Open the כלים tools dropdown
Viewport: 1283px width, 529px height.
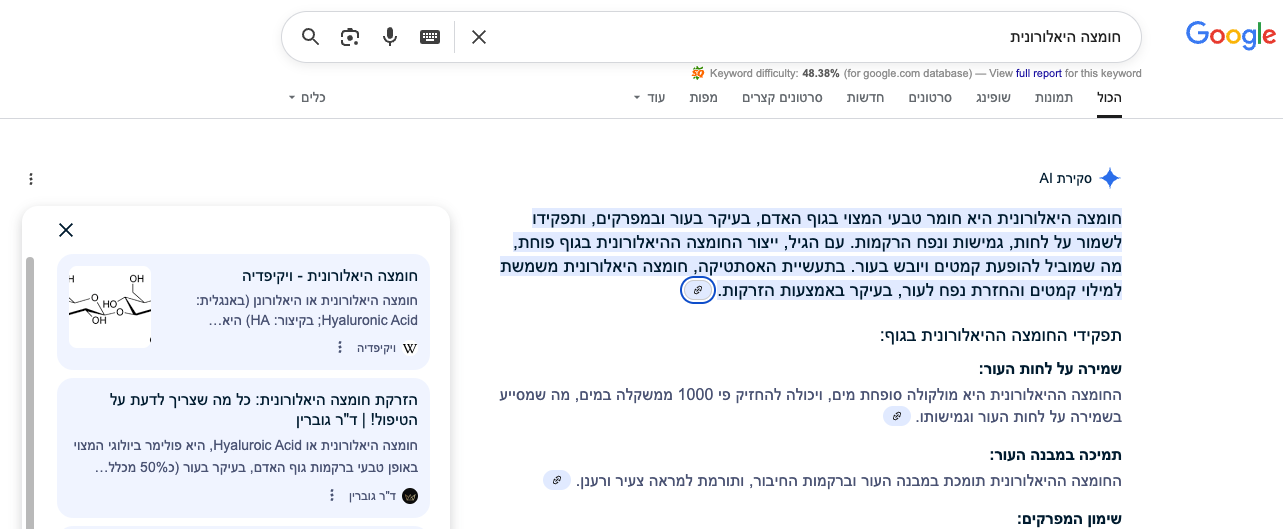tap(307, 97)
